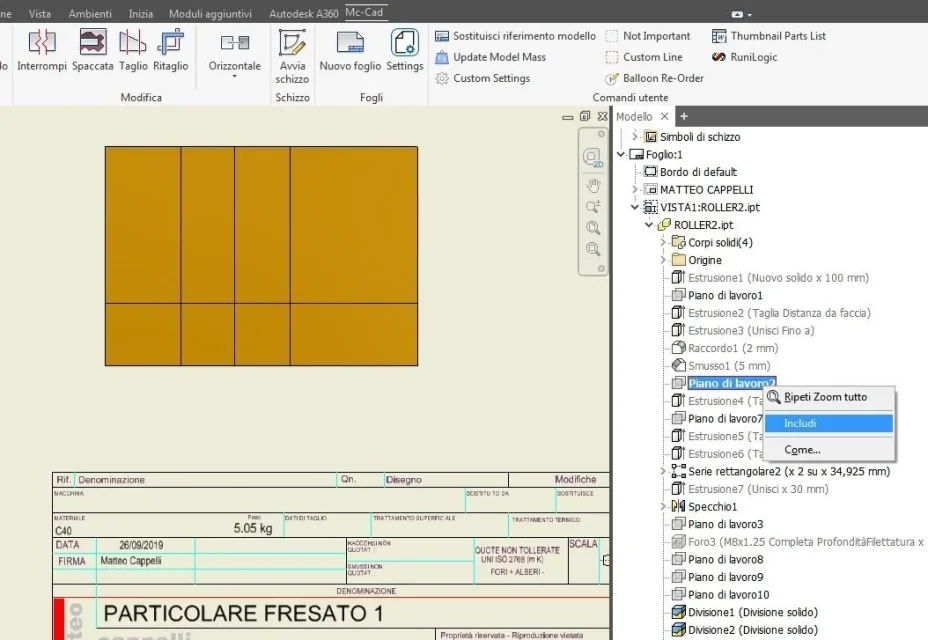The height and width of the screenshot is (640, 928).
Task: Start a sketch with Avvia schizzo
Action: pos(292,57)
